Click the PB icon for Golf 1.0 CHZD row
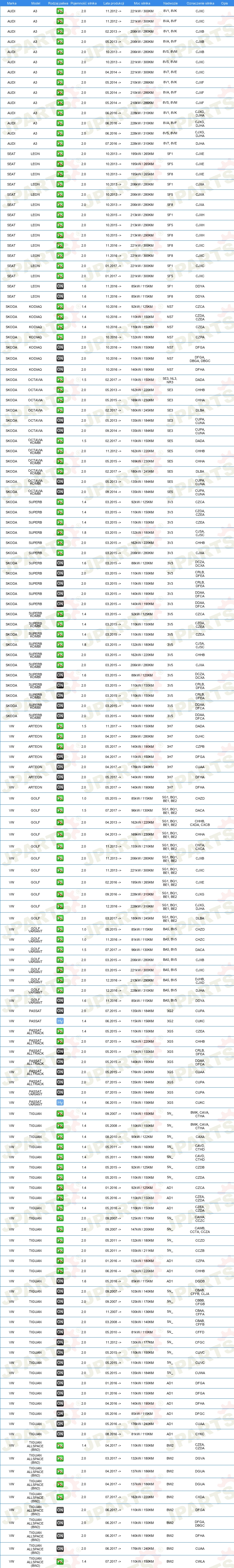 pyautogui.click(x=60, y=799)
